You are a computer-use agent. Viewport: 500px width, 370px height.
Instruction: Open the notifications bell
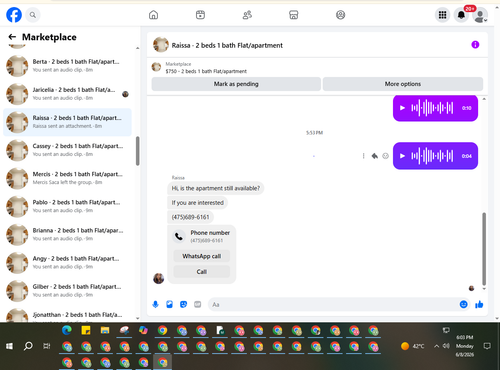[461, 15]
